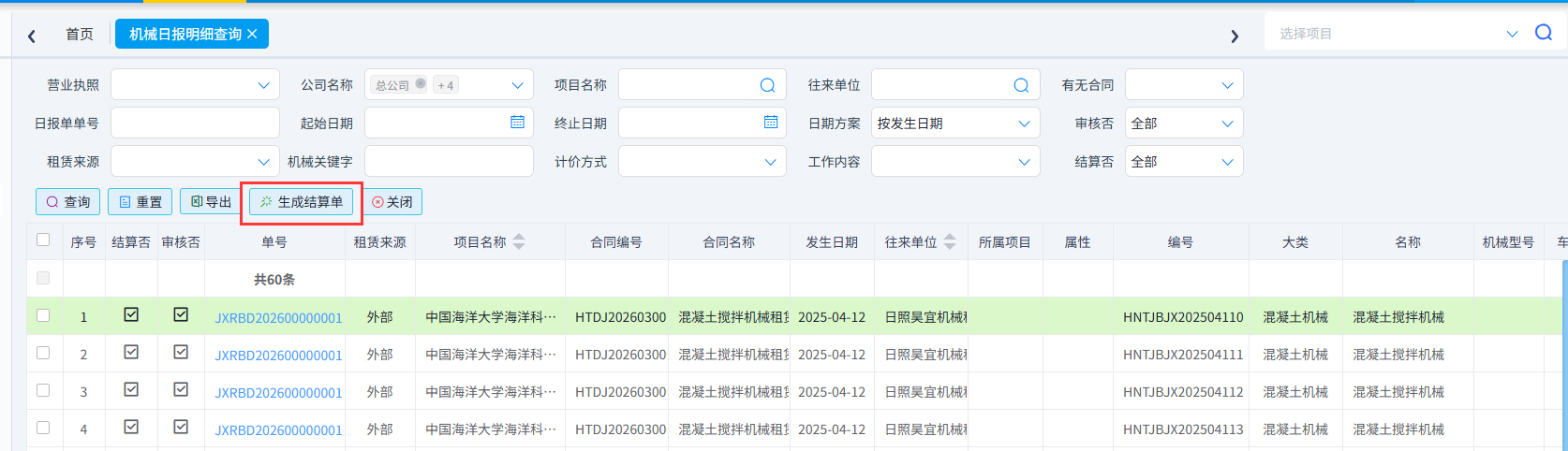Viewport: 1568px width, 451px height.
Task: Toggle 审核否 checkbox in row 3
Action: pyautogui.click(x=181, y=389)
